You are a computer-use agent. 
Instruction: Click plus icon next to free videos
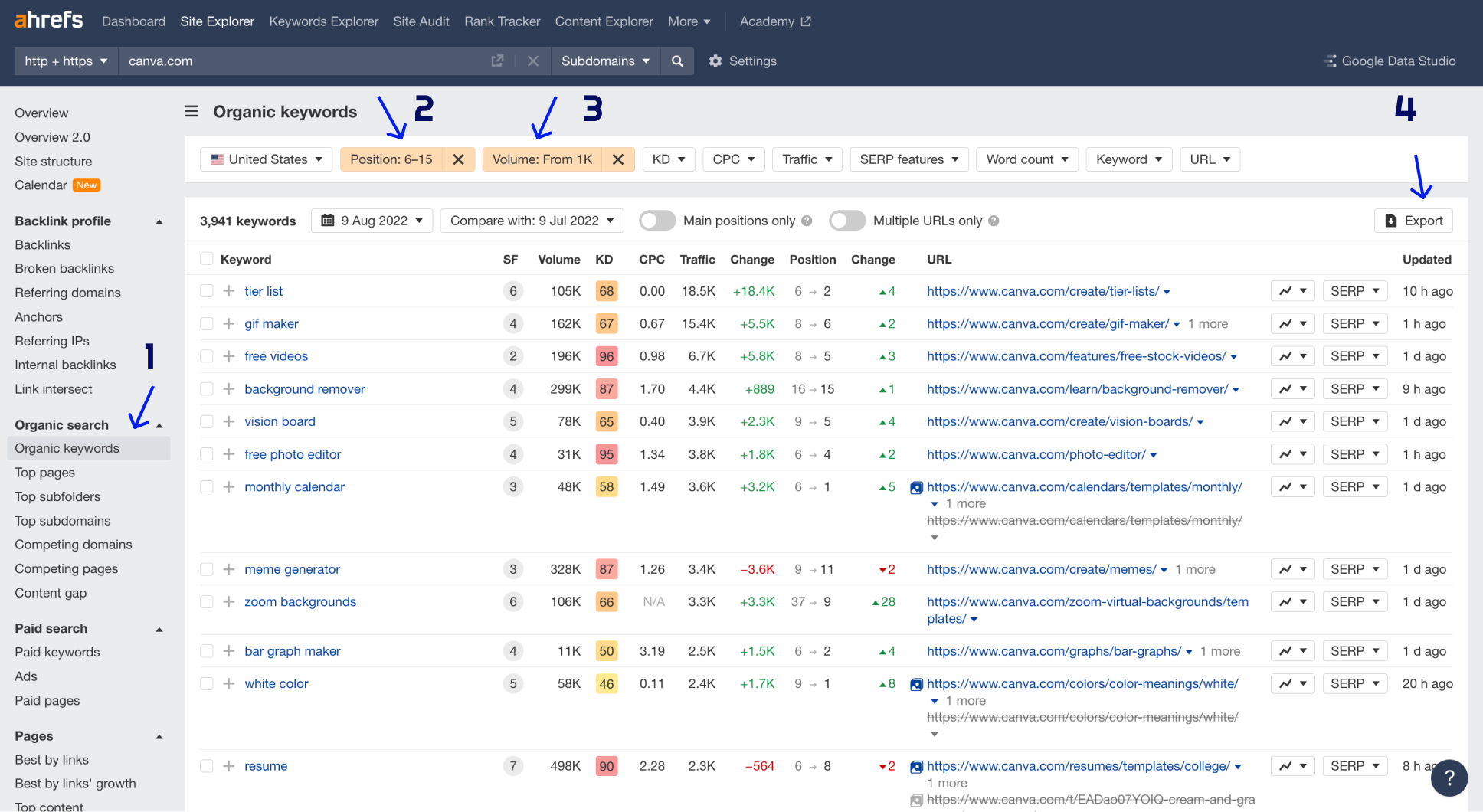point(228,356)
